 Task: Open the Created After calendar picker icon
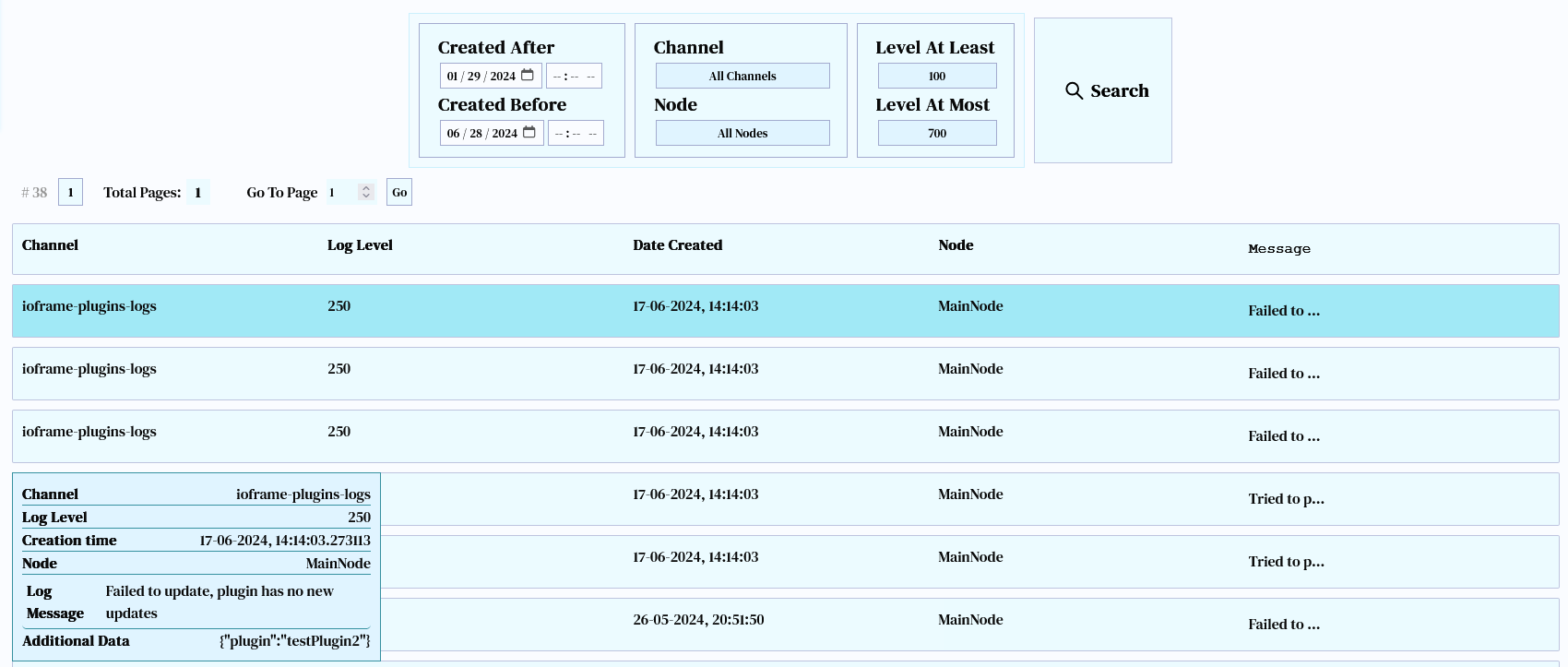(x=528, y=75)
